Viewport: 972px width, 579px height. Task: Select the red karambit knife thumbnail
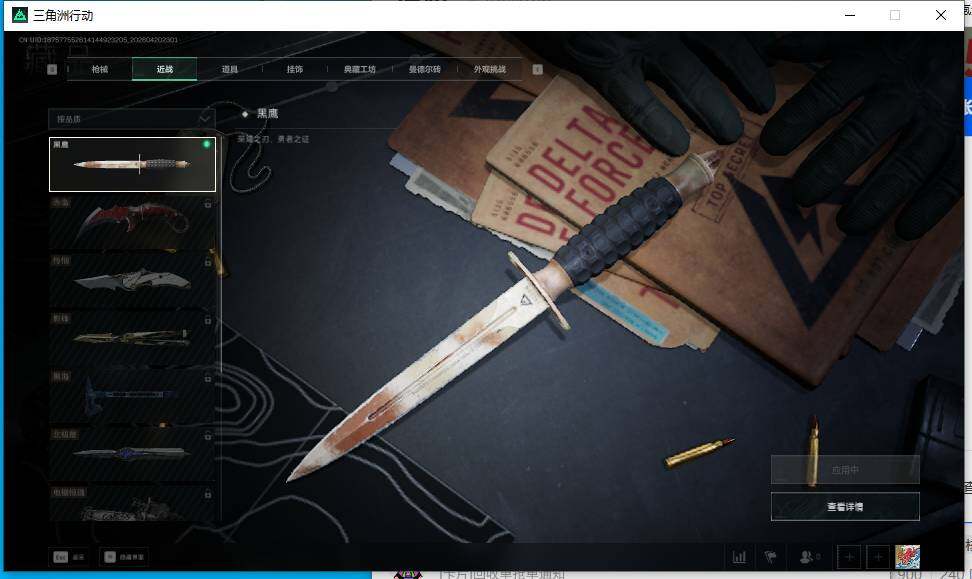[128, 220]
